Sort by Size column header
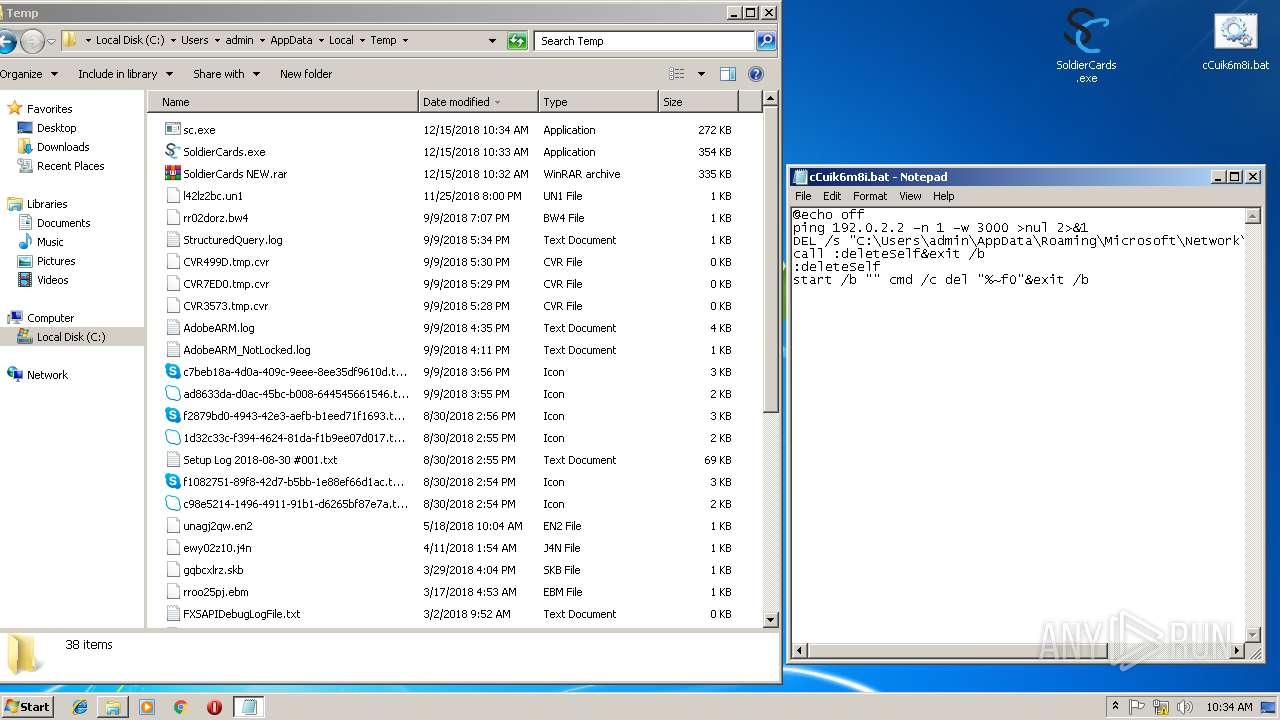Image resolution: width=1280 pixels, height=720 pixels. (698, 102)
